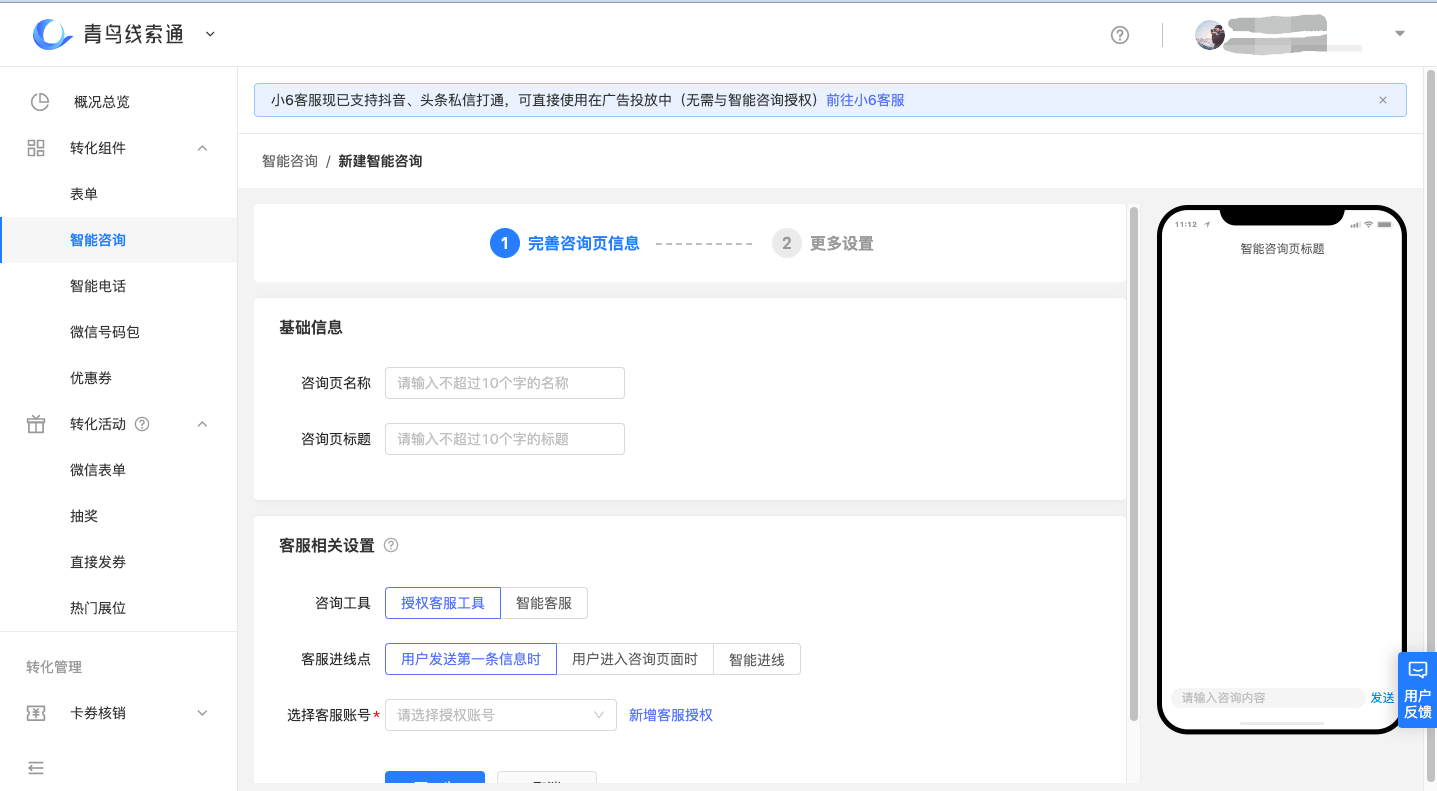Switch 咨询工具 to 智能客服

tap(543, 603)
